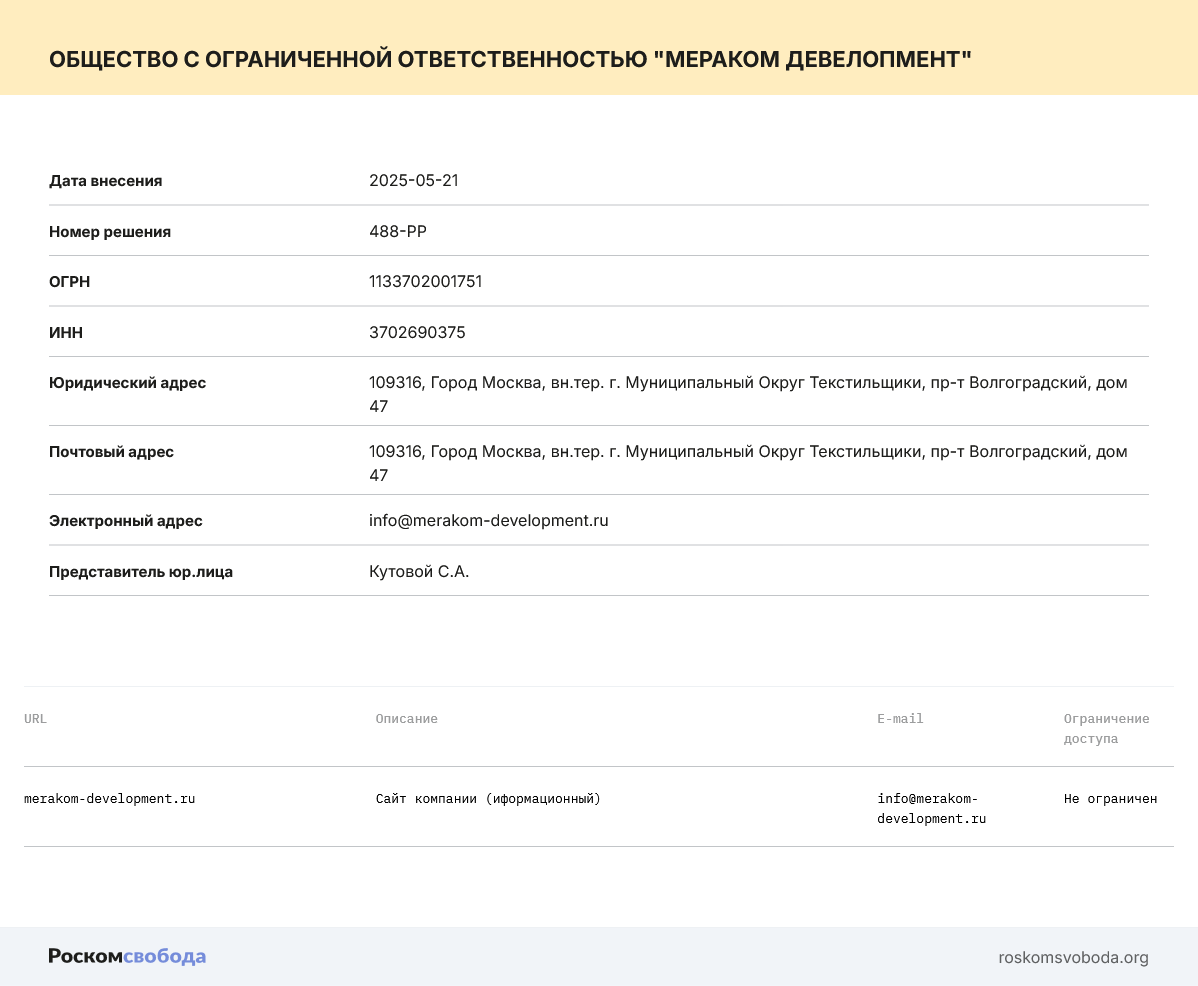The image size is (1198, 986).
Task: Select the ОГРН value 1133702001751
Action: pyautogui.click(x=426, y=281)
